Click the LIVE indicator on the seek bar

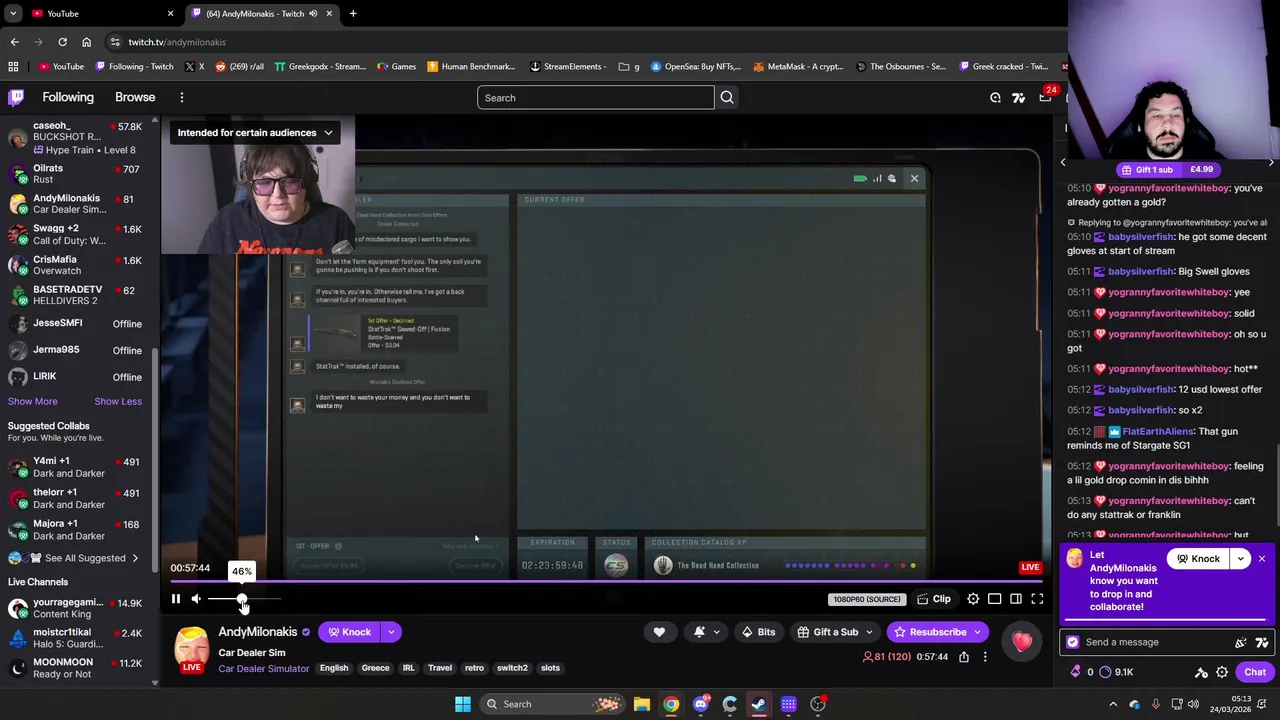pyautogui.click(x=1030, y=567)
